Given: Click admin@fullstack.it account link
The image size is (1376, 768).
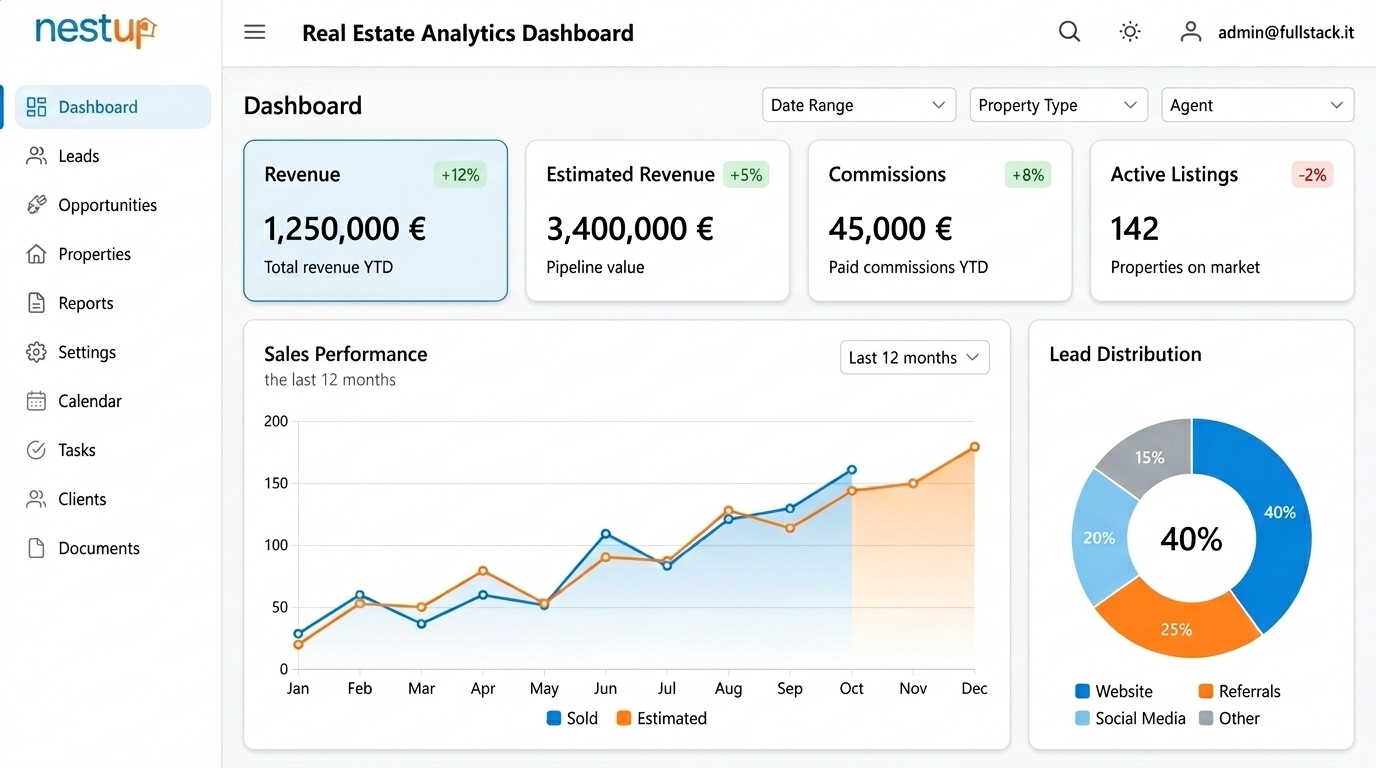Looking at the screenshot, I should tap(1286, 32).
